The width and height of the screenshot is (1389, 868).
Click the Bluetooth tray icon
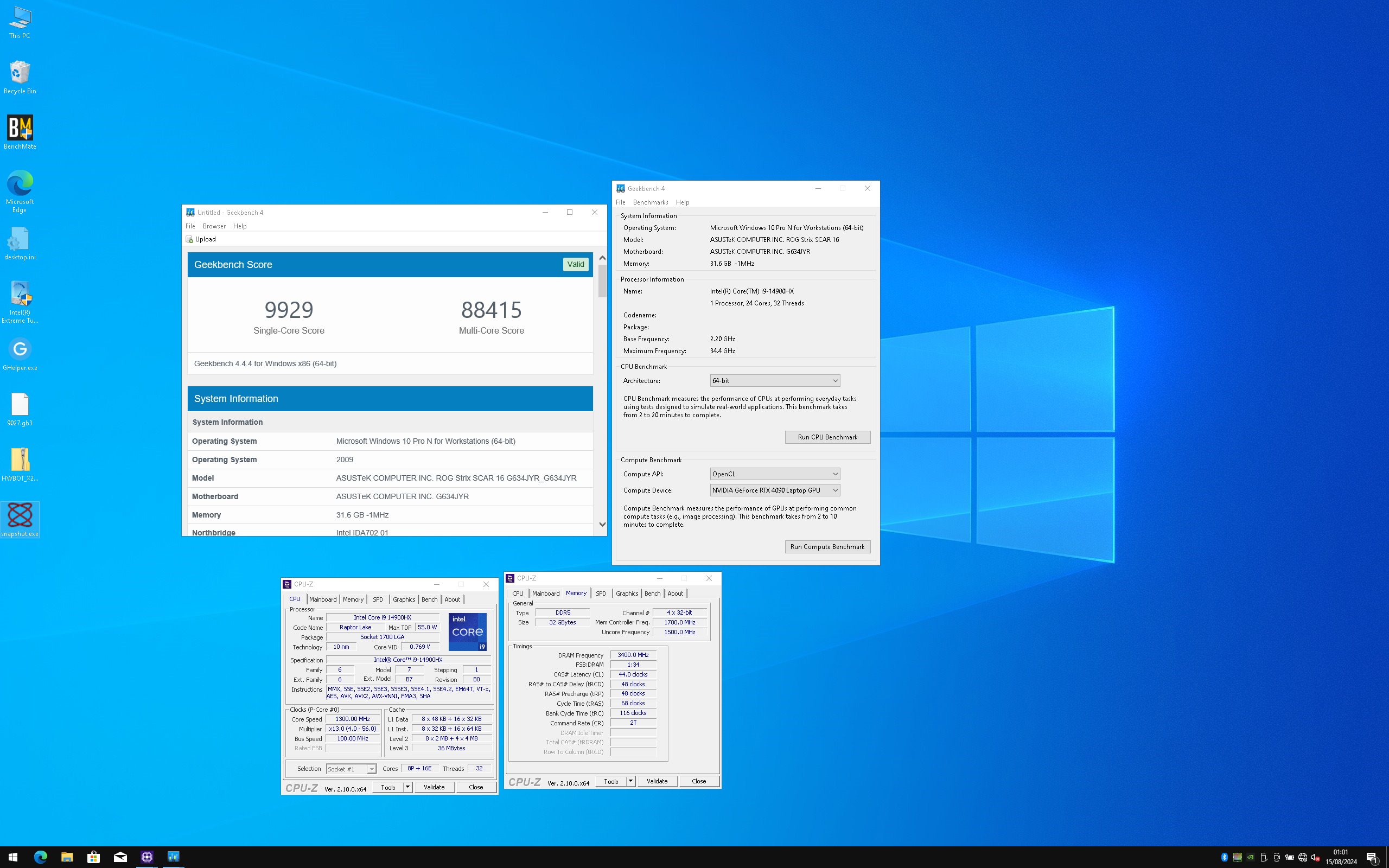[1224, 857]
